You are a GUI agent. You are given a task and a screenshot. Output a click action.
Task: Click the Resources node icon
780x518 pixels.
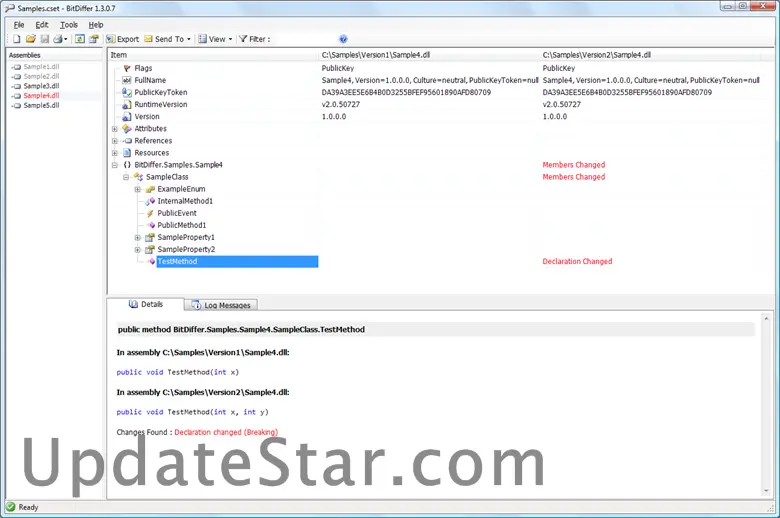pos(127,153)
